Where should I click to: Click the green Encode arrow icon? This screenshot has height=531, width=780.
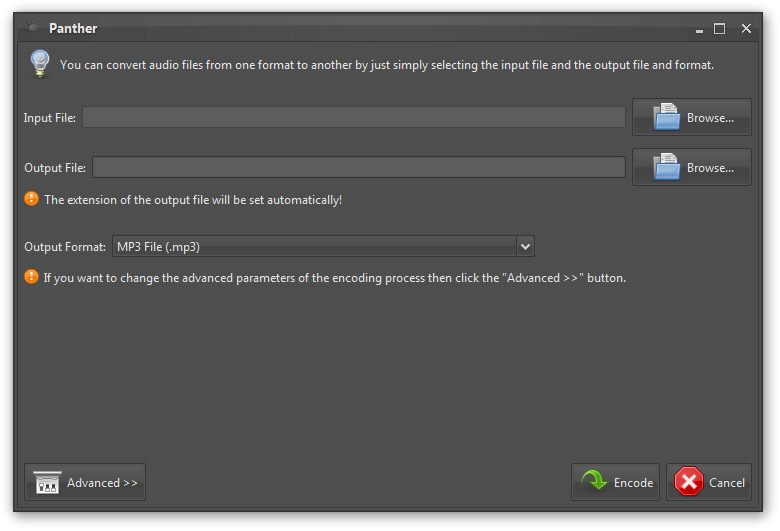tap(594, 482)
